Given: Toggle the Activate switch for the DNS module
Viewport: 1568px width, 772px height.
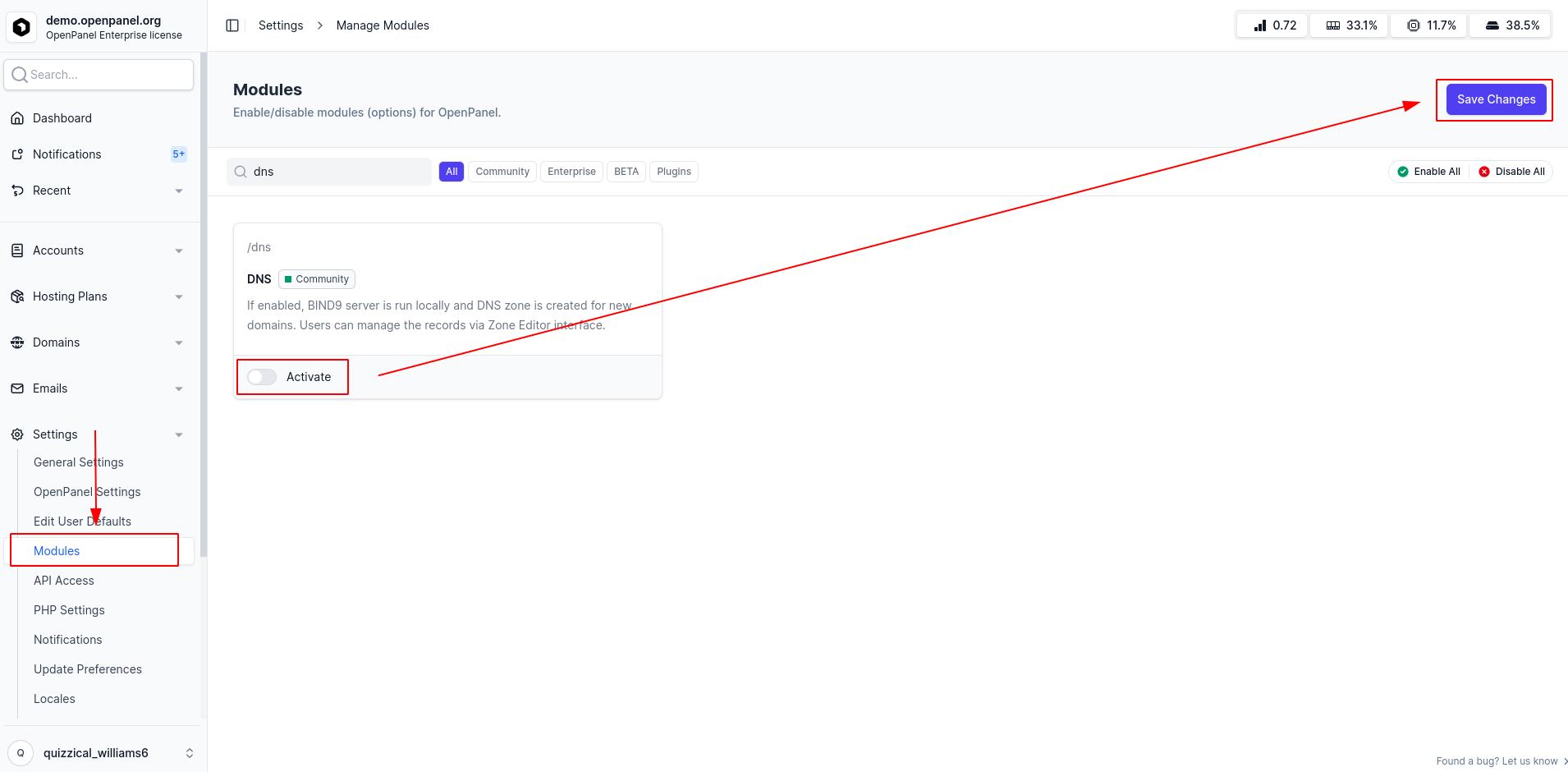Looking at the screenshot, I should point(261,376).
